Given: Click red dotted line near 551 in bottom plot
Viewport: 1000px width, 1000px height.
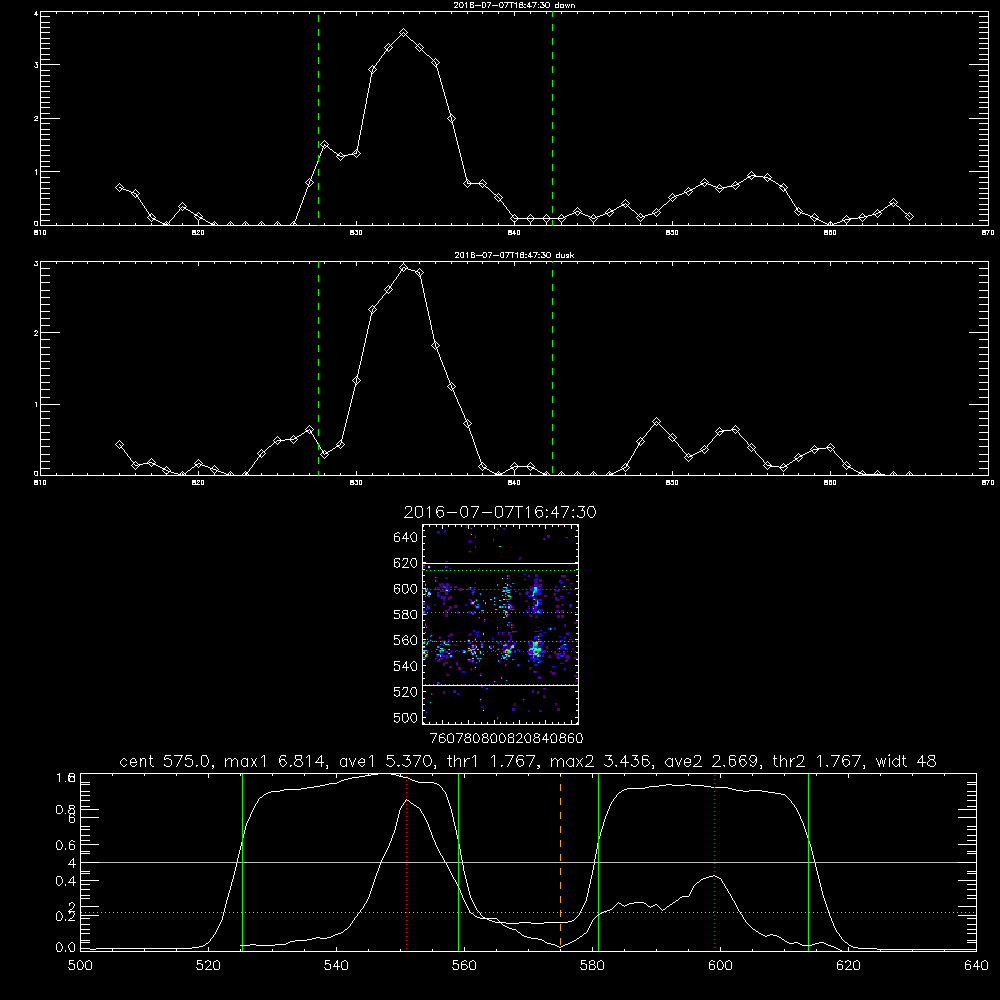Looking at the screenshot, I should 406,861.
